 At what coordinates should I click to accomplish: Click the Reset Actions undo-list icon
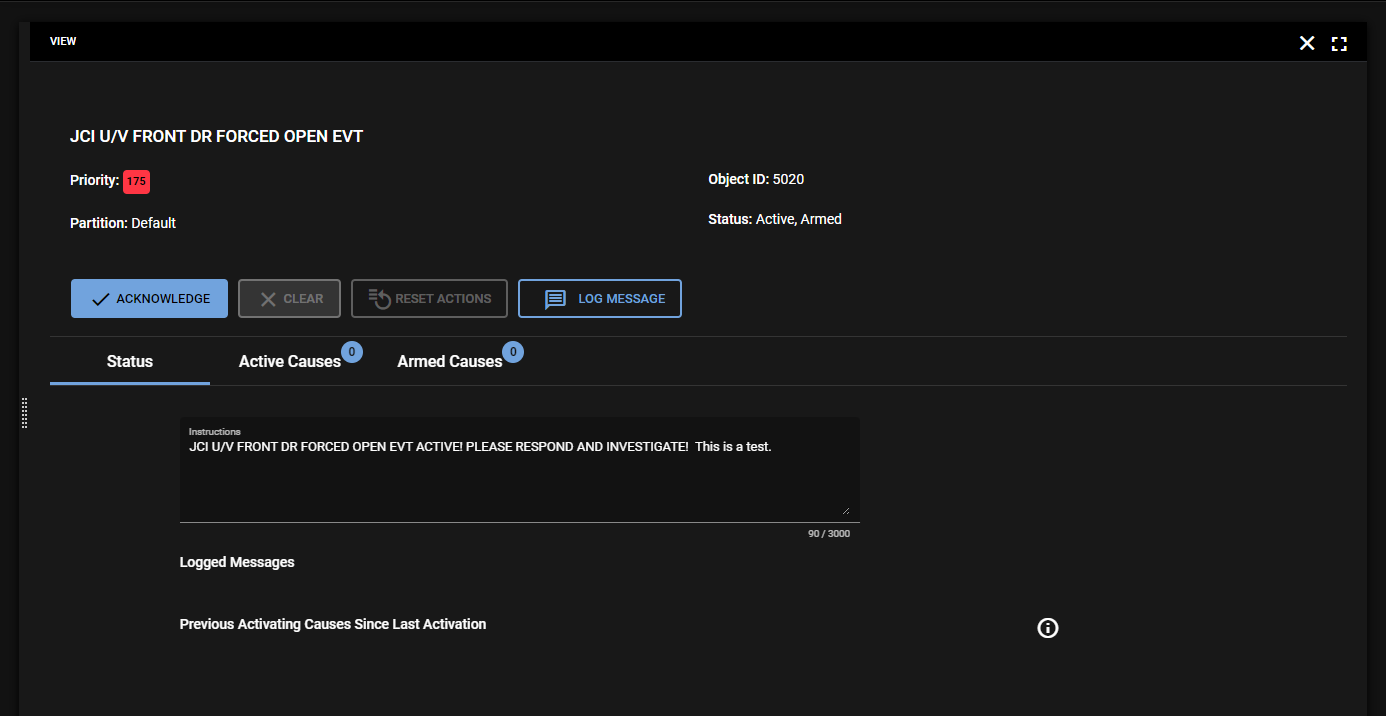point(379,299)
